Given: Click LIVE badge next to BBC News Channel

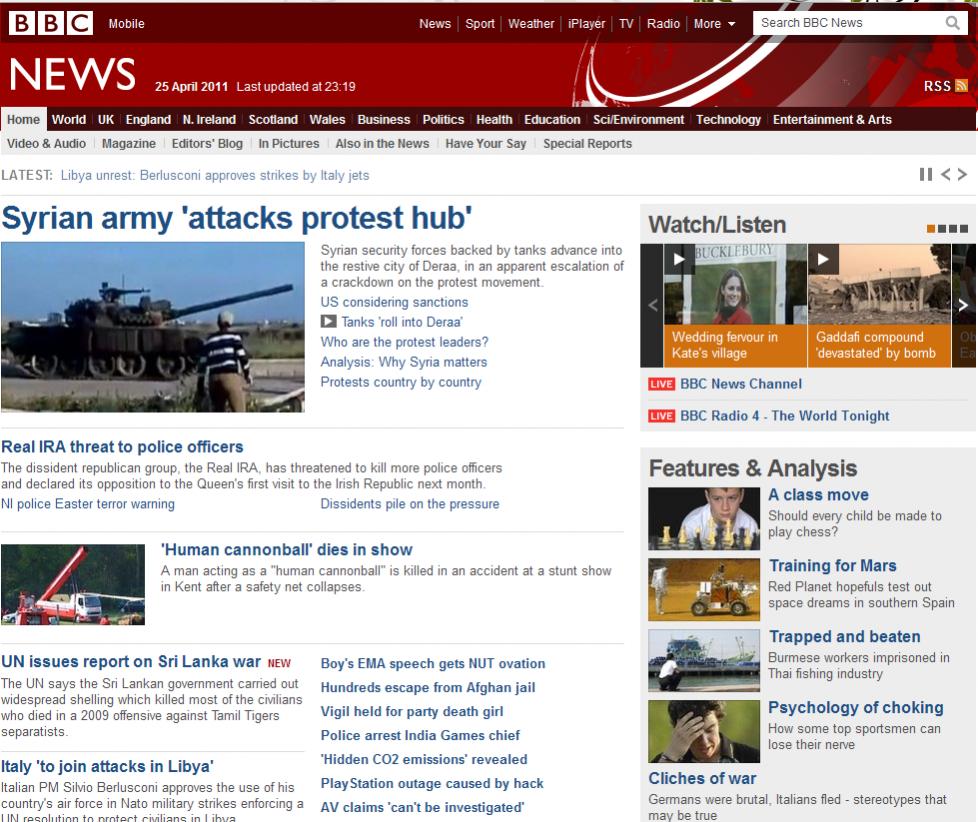Looking at the screenshot, I should (x=661, y=384).
